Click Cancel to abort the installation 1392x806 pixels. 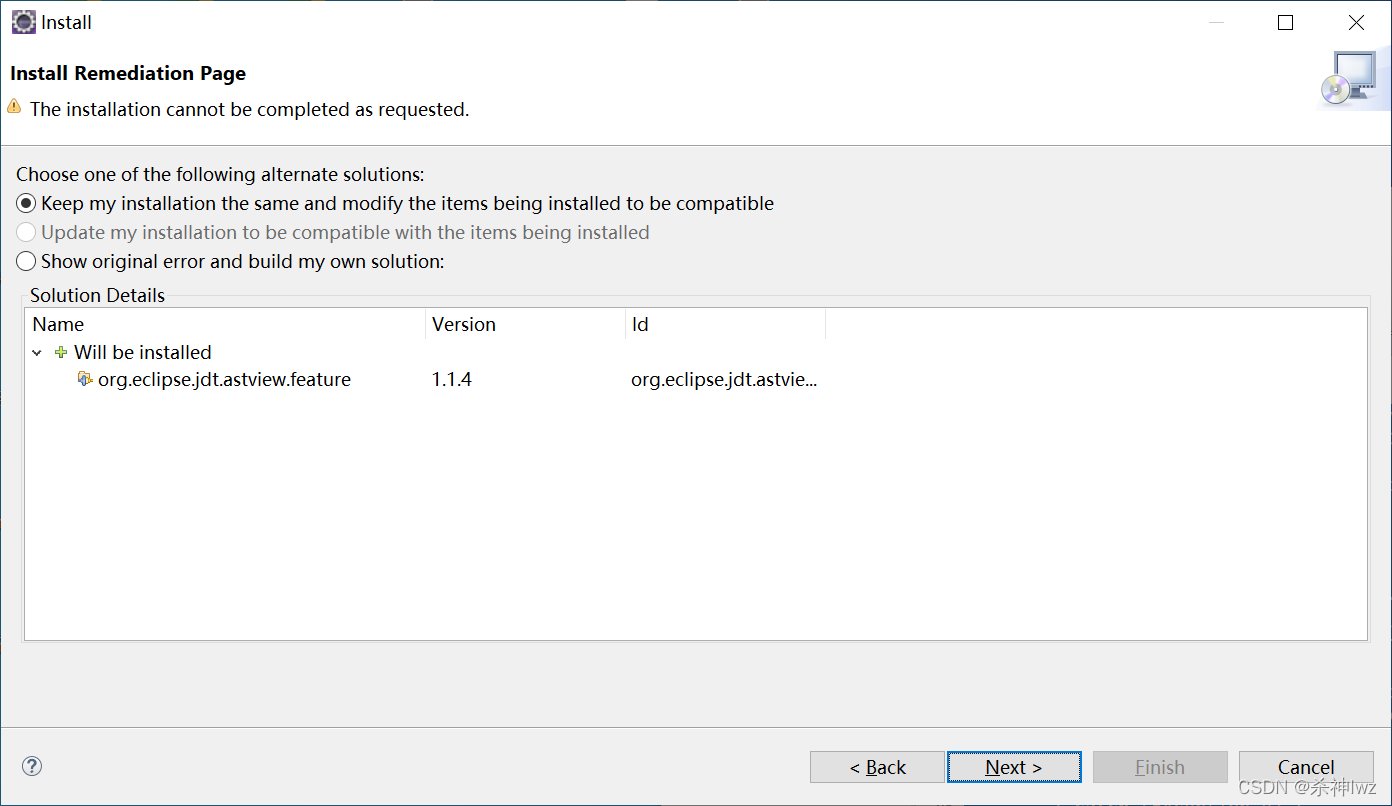(1306, 766)
